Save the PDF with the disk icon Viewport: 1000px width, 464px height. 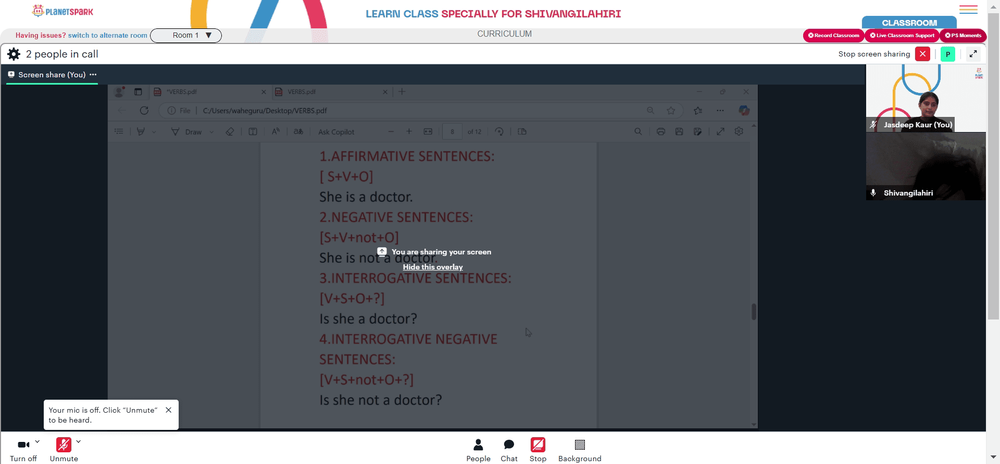[679, 132]
